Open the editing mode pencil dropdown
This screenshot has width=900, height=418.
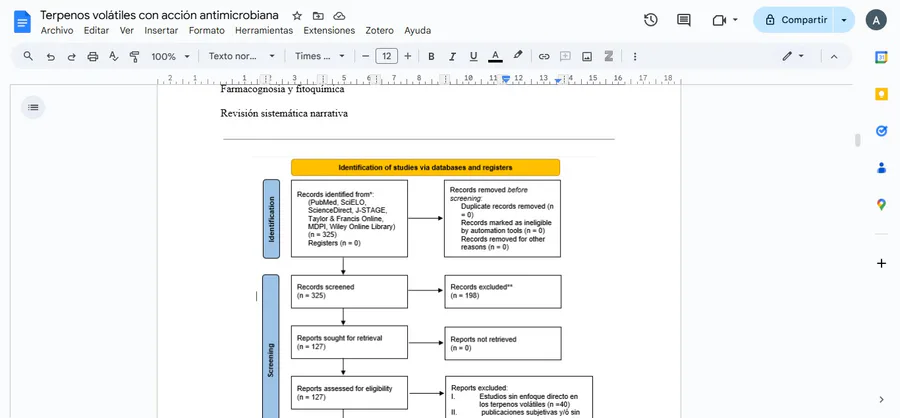point(793,56)
